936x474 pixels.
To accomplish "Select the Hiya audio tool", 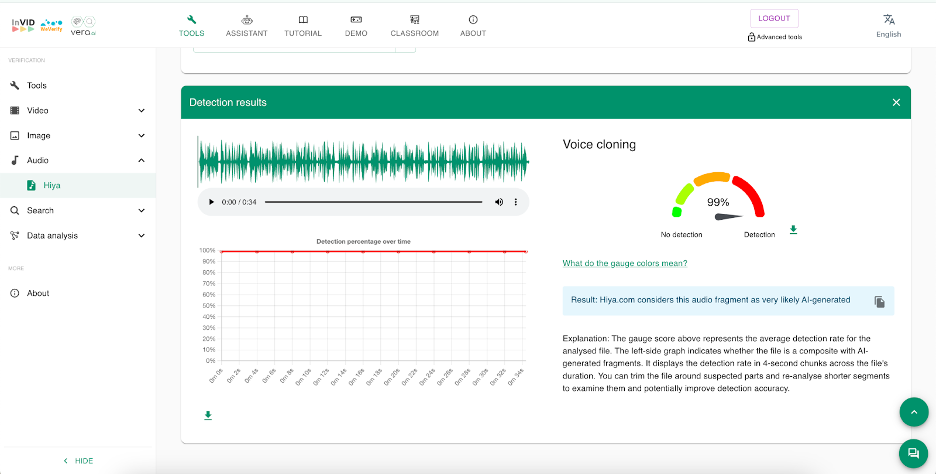I will click(78, 186).
